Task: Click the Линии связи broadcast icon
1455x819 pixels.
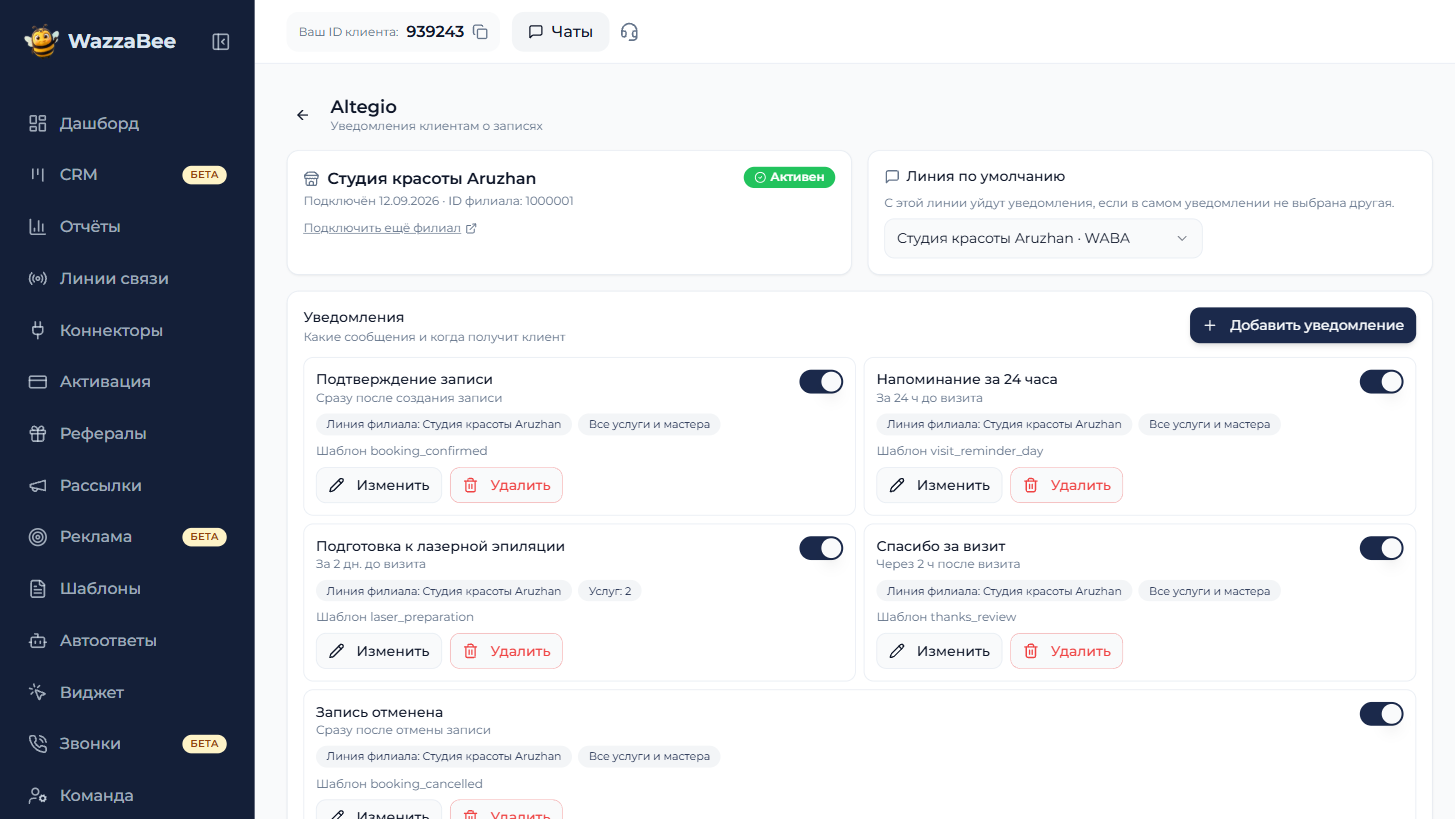Action: (x=38, y=278)
